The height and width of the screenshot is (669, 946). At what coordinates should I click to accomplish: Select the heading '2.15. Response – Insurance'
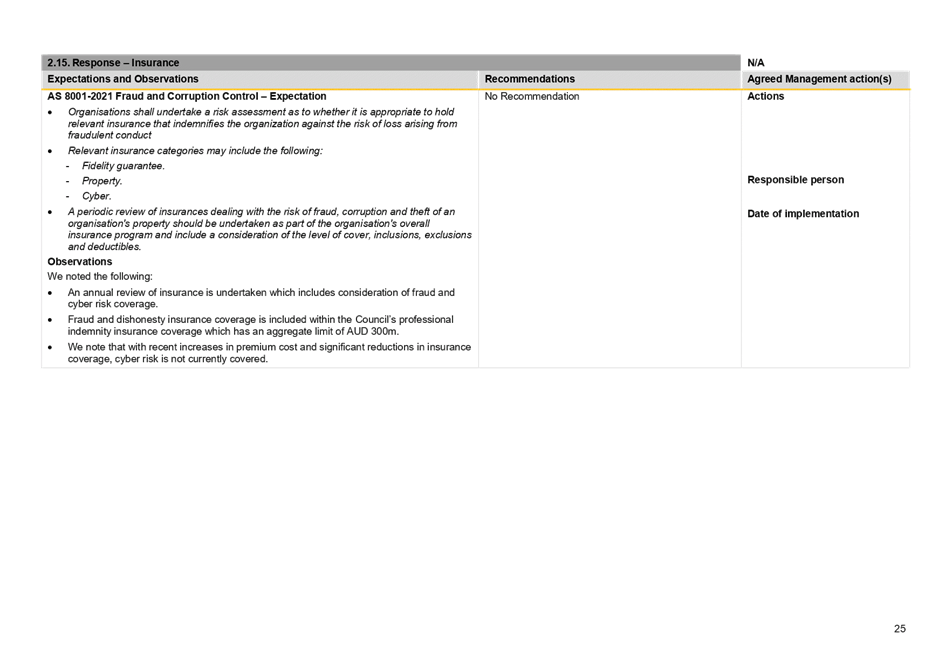[113, 63]
